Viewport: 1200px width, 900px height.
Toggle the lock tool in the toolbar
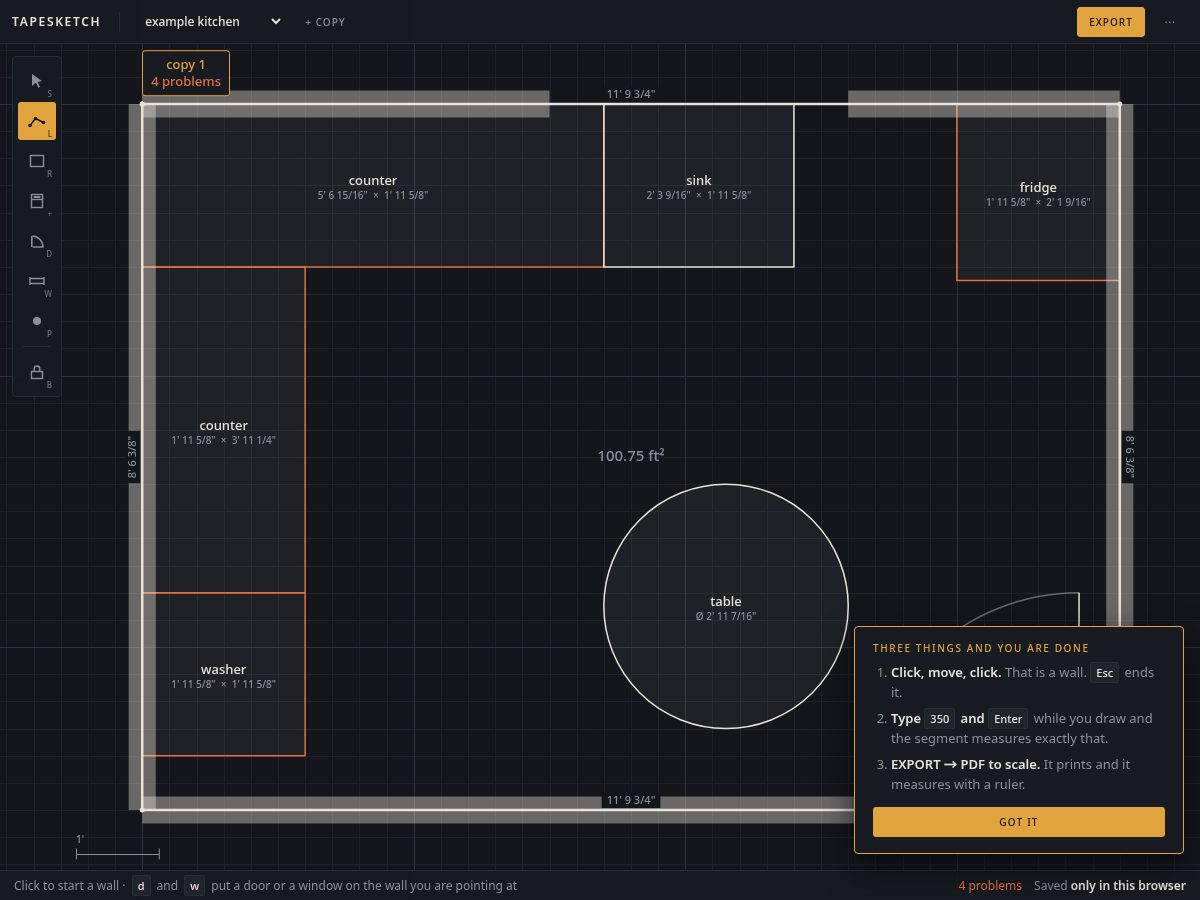pyautogui.click(x=37, y=372)
